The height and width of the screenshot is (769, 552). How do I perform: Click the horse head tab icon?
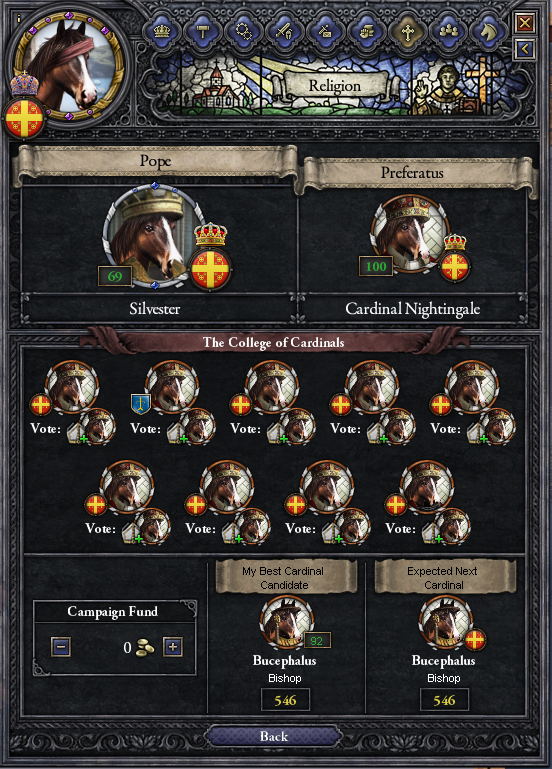(x=489, y=31)
